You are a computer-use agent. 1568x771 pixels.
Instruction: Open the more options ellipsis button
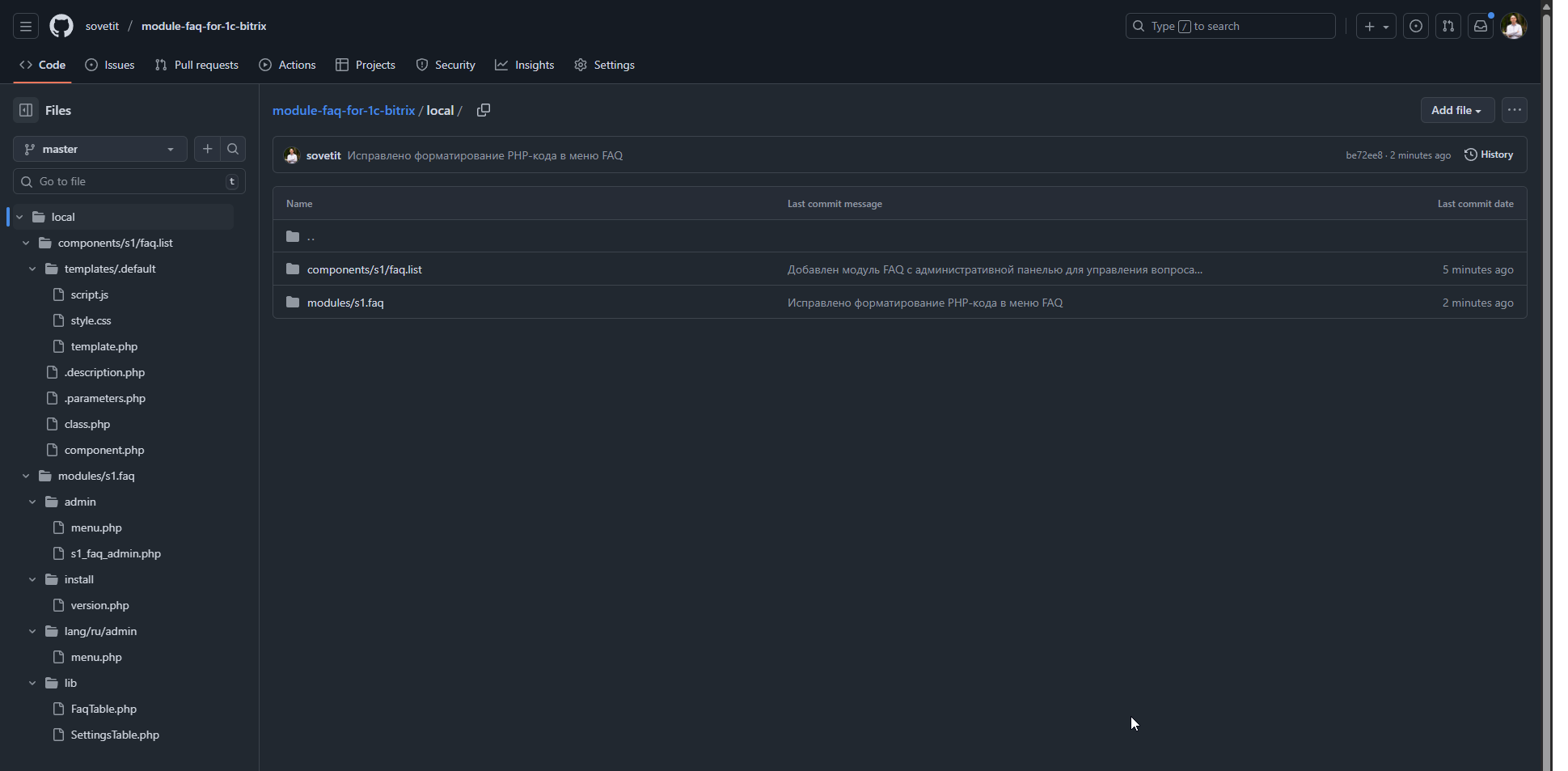tap(1515, 110)
